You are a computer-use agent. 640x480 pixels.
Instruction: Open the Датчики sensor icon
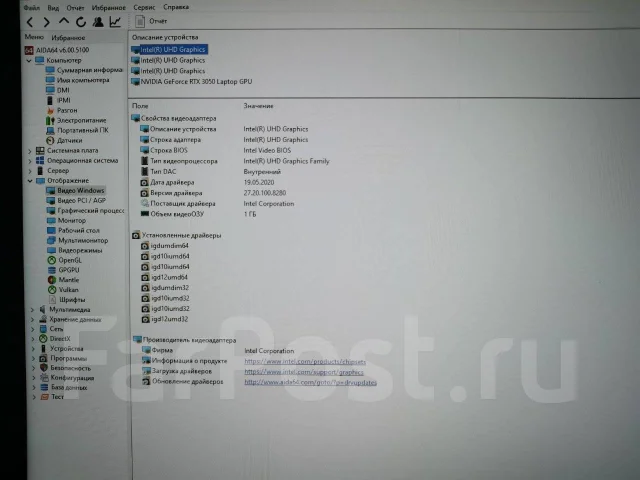[50, 140]
